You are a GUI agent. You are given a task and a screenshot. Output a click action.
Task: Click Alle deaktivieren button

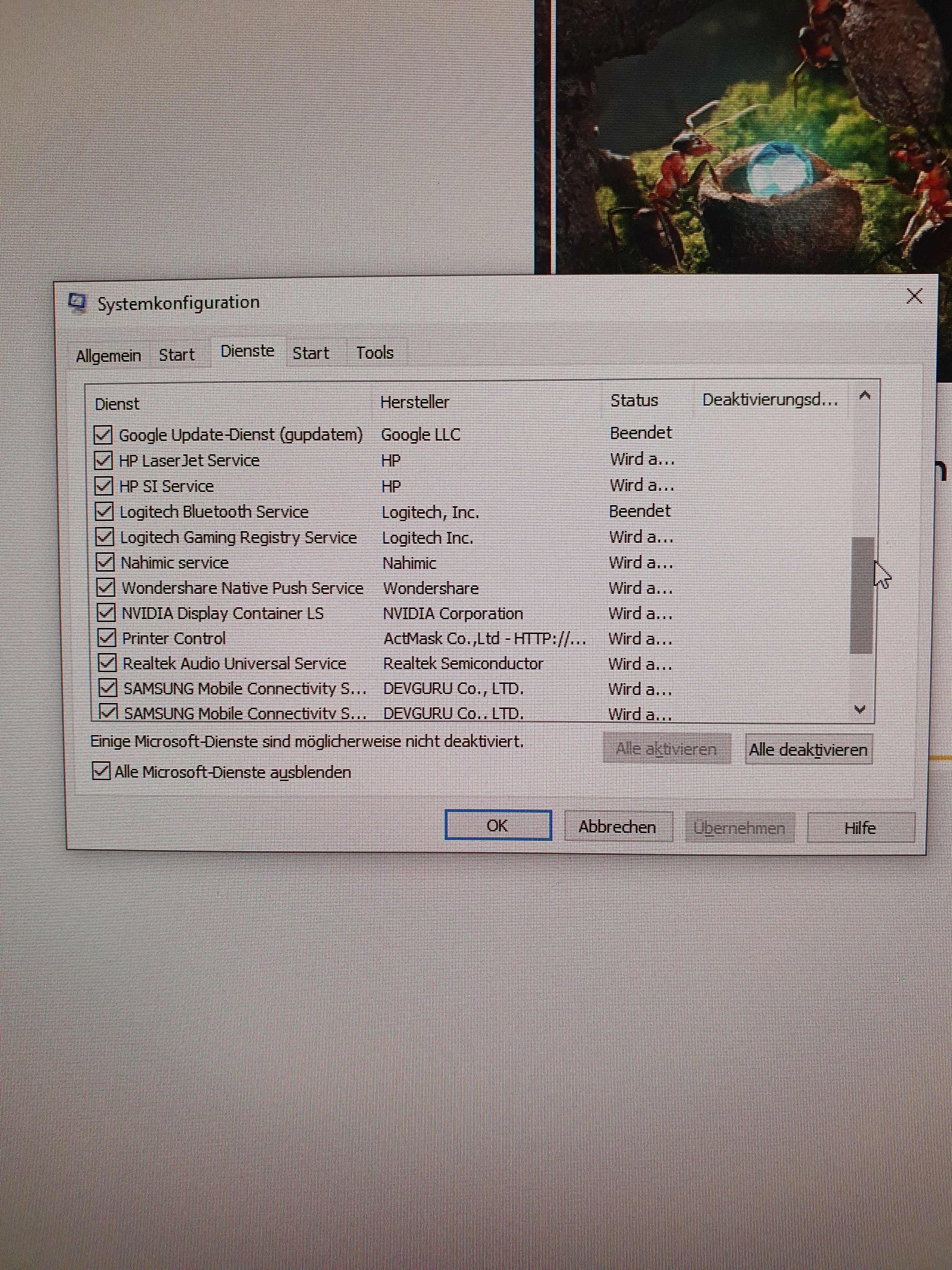(x=808, y=750)
